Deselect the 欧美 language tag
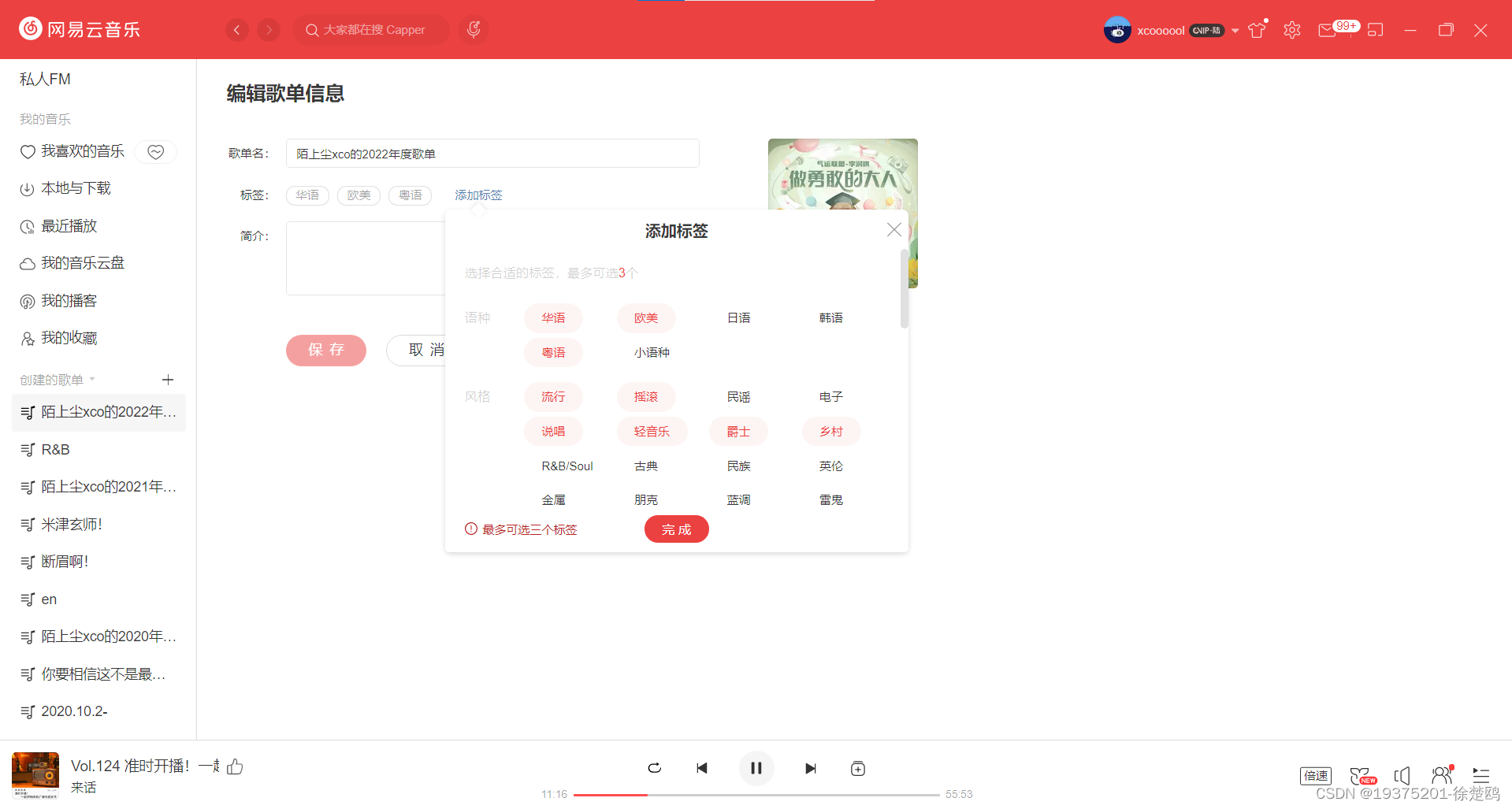This screenshot has height=809, width=1512. pos(646,318)
